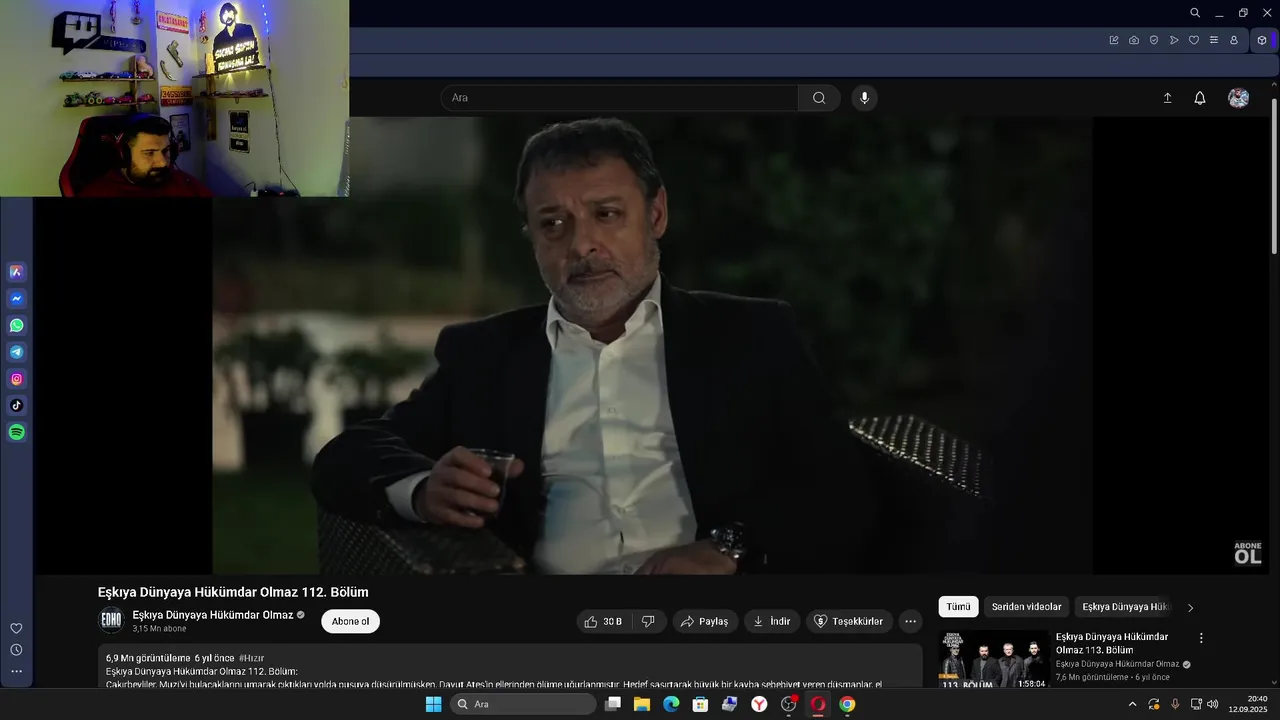Start voice search with microphone icon
The image size is (1280, 720).
[x=865, y=98]
